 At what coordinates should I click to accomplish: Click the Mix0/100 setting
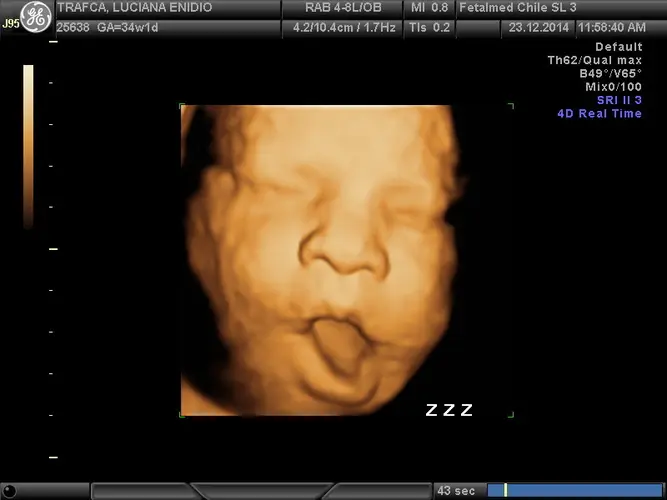coord(613,87)
